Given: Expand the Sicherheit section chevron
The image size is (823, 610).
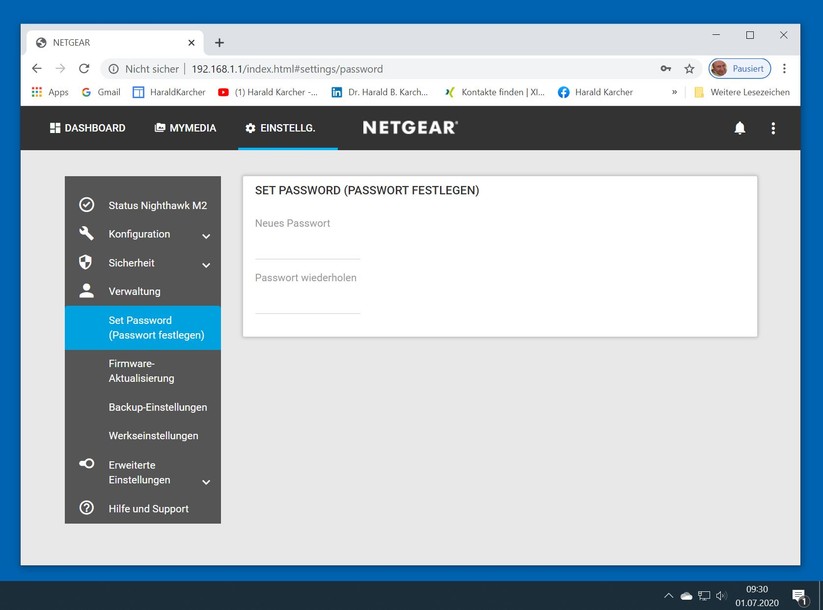Looking at the screenshot, I should 206,266.
